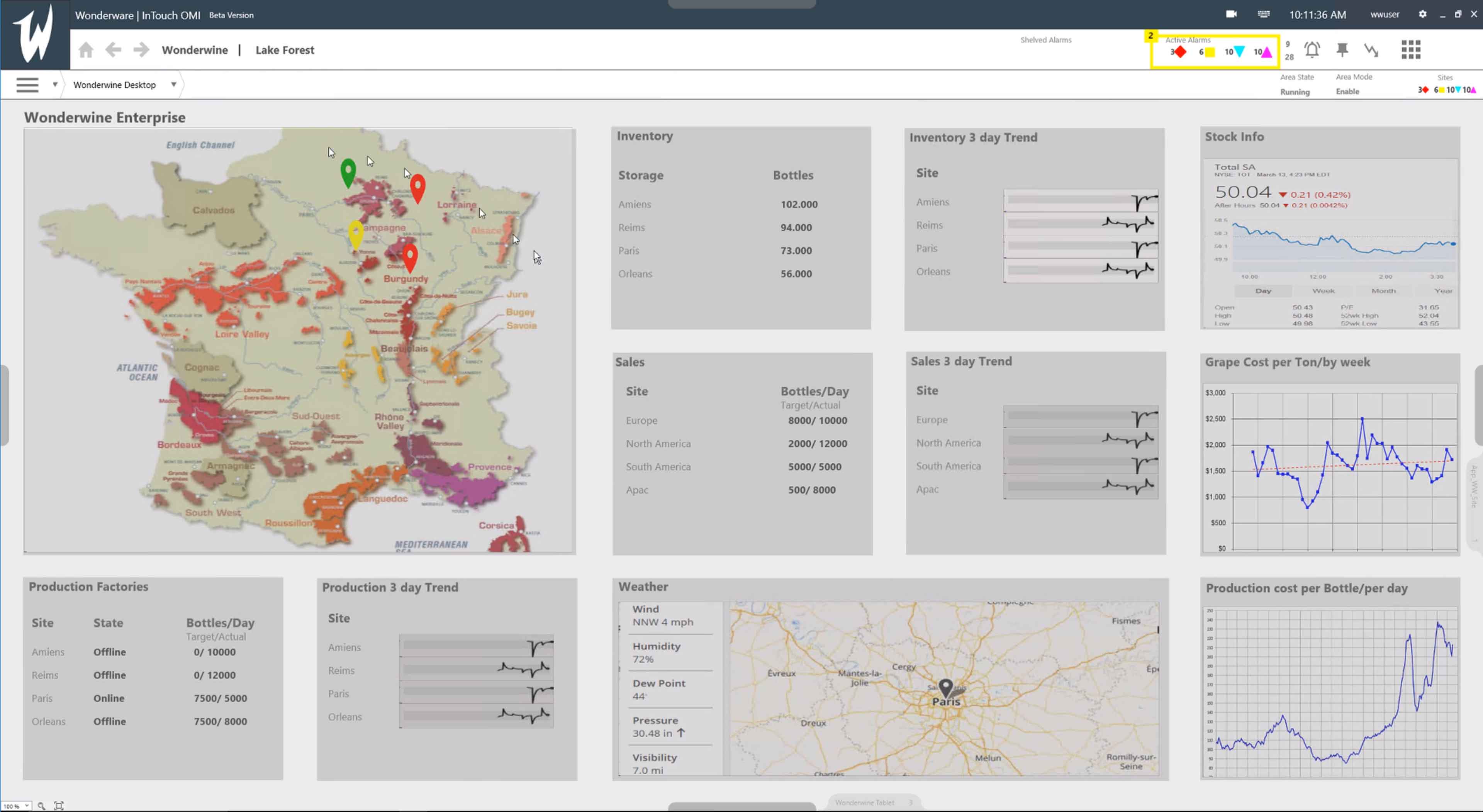The image size is (1483, 812).
Task: Click the Bordeaux label on the map
Action: (179, 445)
